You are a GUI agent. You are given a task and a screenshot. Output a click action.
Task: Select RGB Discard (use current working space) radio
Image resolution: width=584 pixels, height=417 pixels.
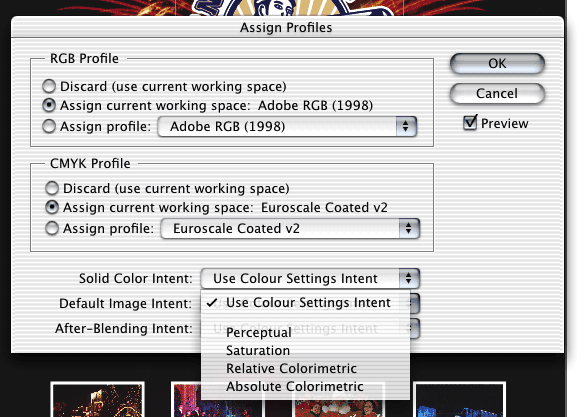coord(49,86)
